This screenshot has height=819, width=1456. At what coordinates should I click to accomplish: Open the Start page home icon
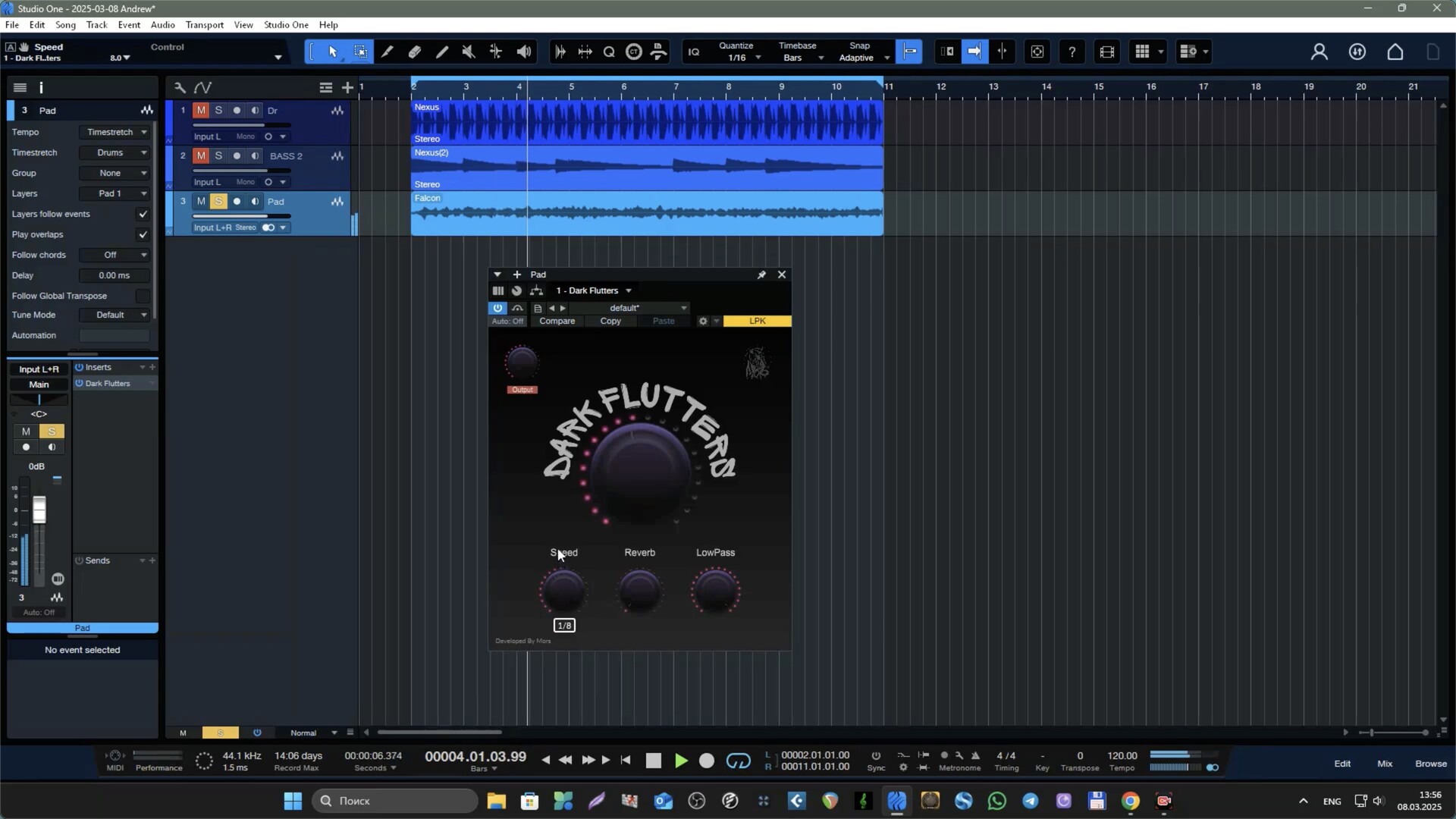point(1395,52)
